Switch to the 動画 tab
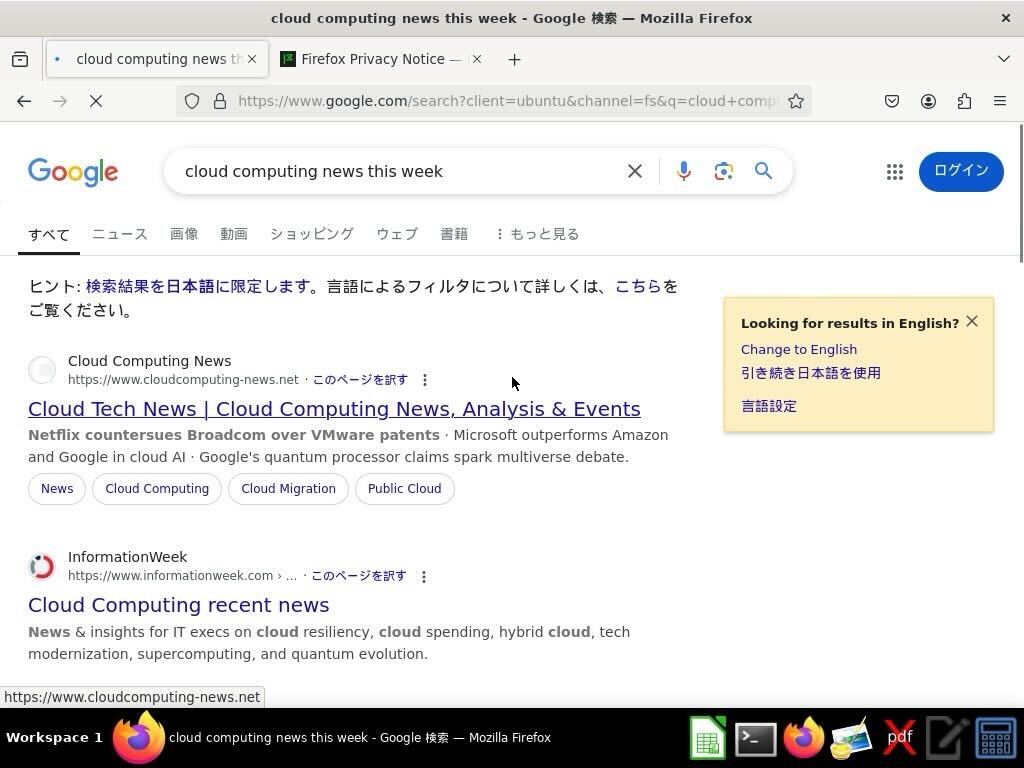1024x768 pixels. (234, 234)
